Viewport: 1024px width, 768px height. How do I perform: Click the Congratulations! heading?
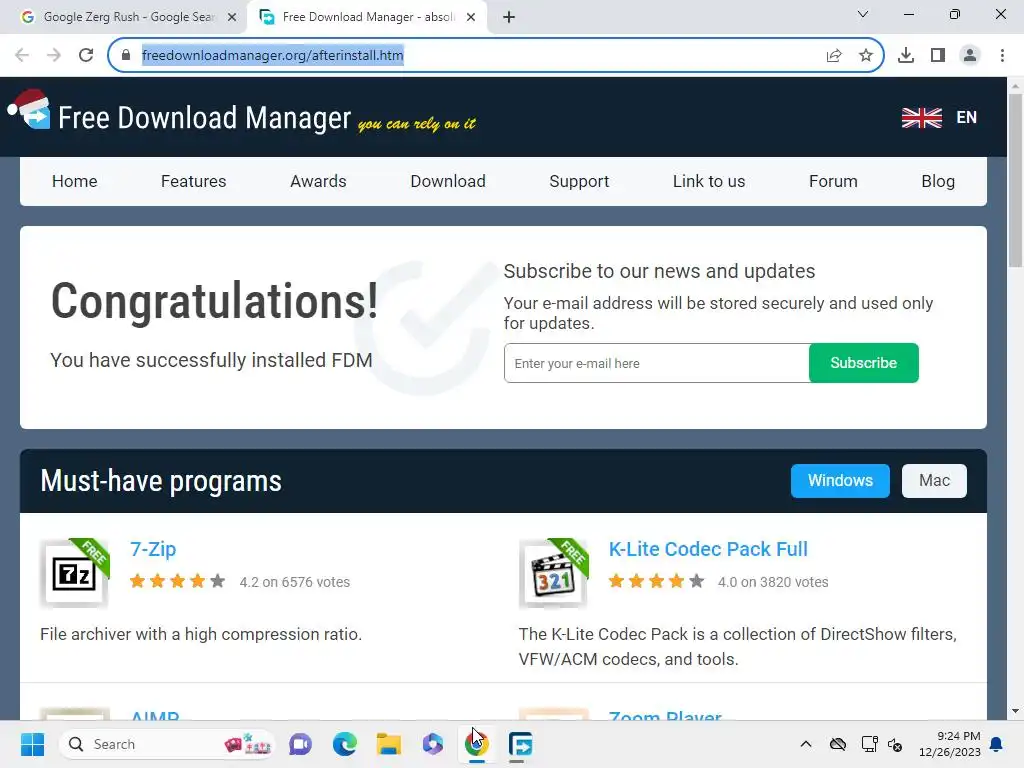coord(215,301)
